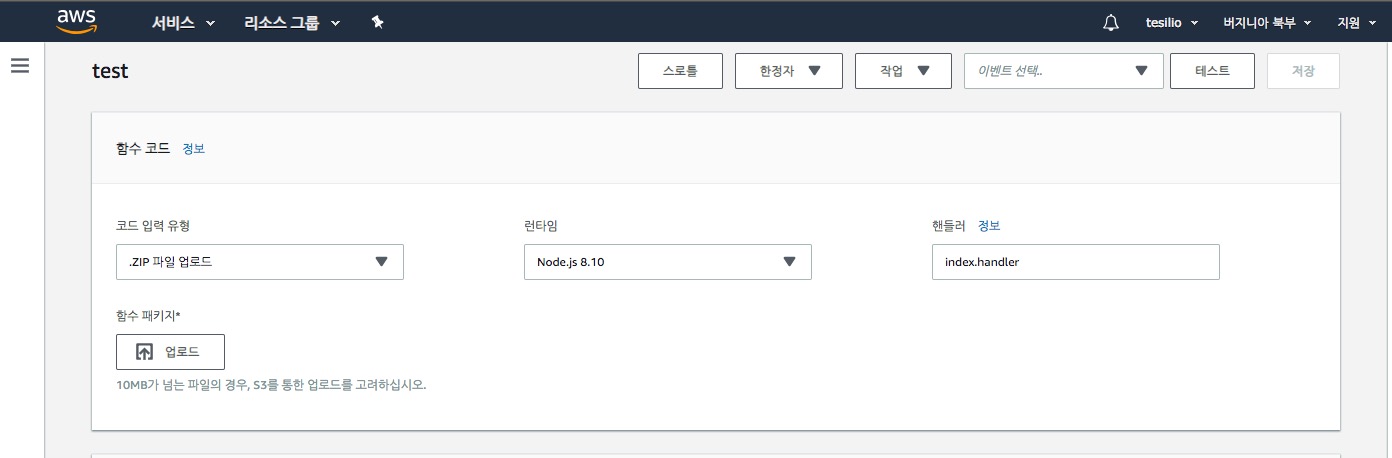The image size is (1392, 458).
Task: Click the index.handler input field
Action: coord(1075,262)
